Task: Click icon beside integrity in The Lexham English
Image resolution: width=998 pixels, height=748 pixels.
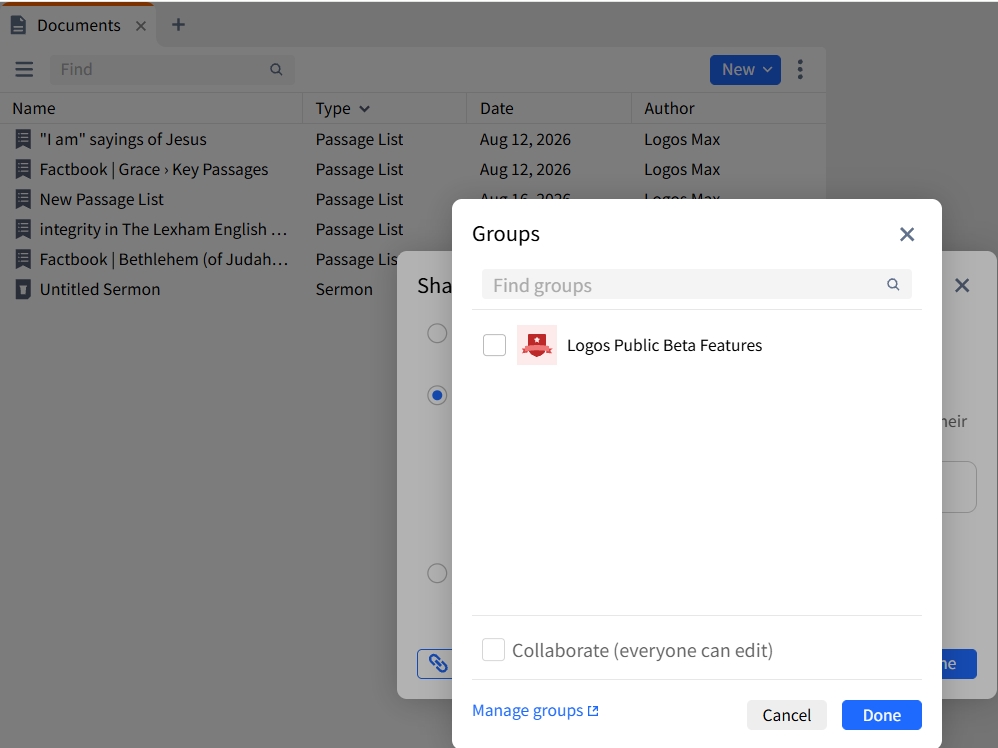Action: coord(23,229)
